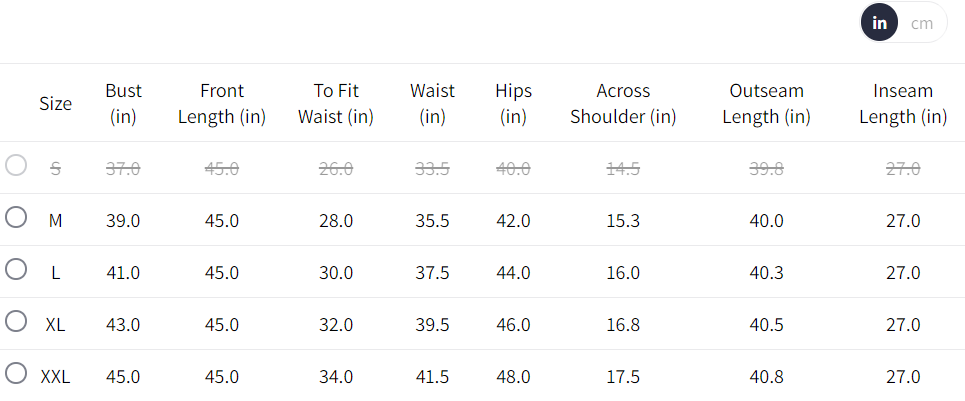Select XXL size radio button
Viewport: 965px width, 401px height.
16,373
